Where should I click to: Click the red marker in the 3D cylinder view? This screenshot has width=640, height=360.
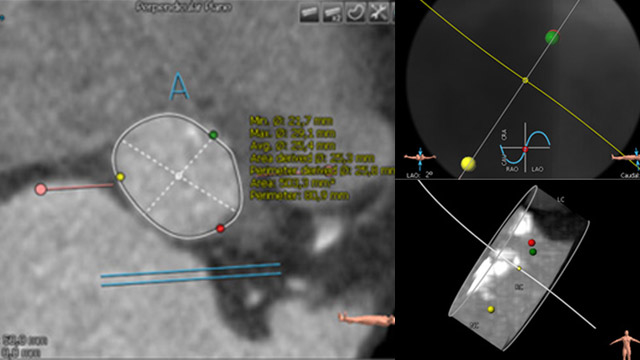[531, 242]
